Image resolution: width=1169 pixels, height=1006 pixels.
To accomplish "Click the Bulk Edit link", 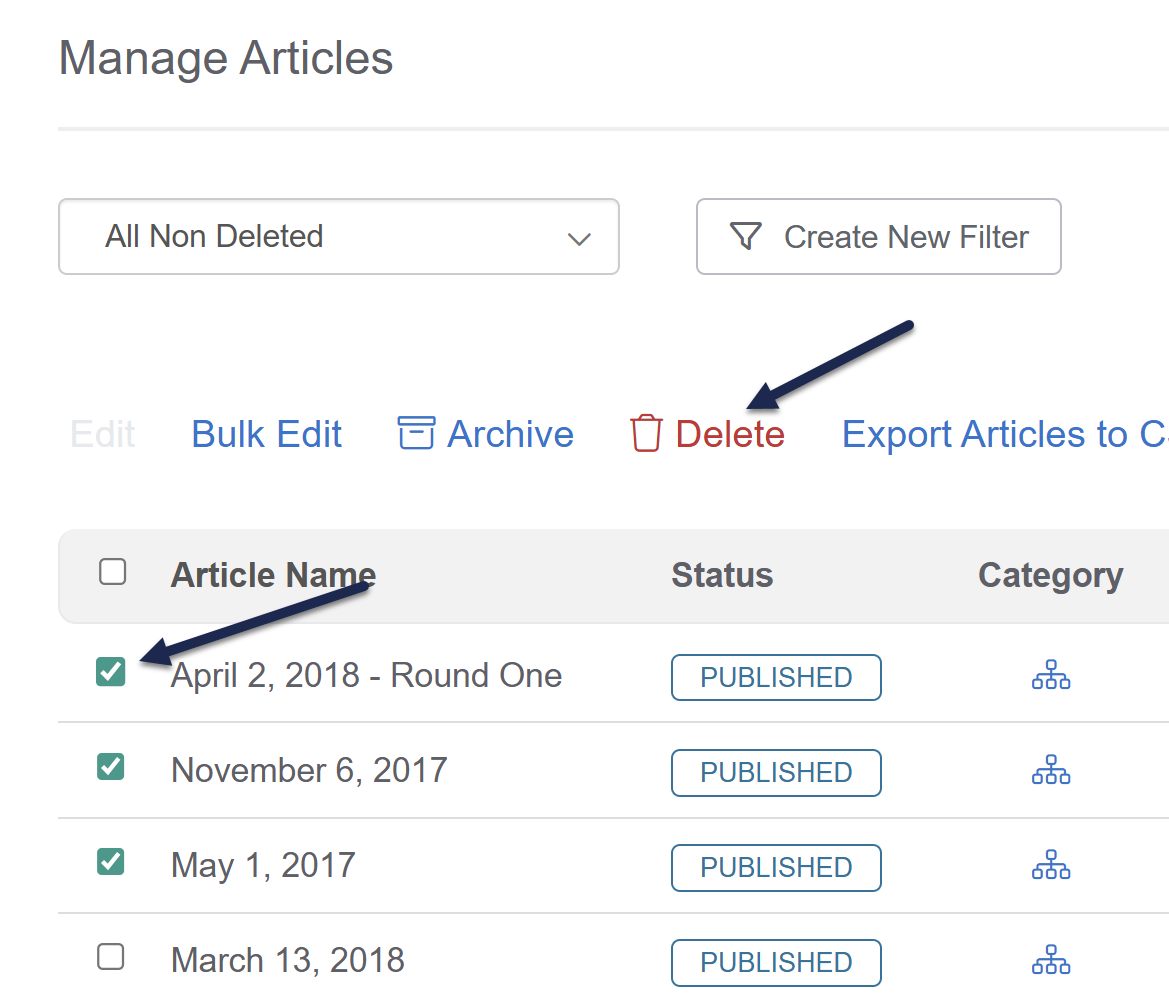I will [266, 434].
